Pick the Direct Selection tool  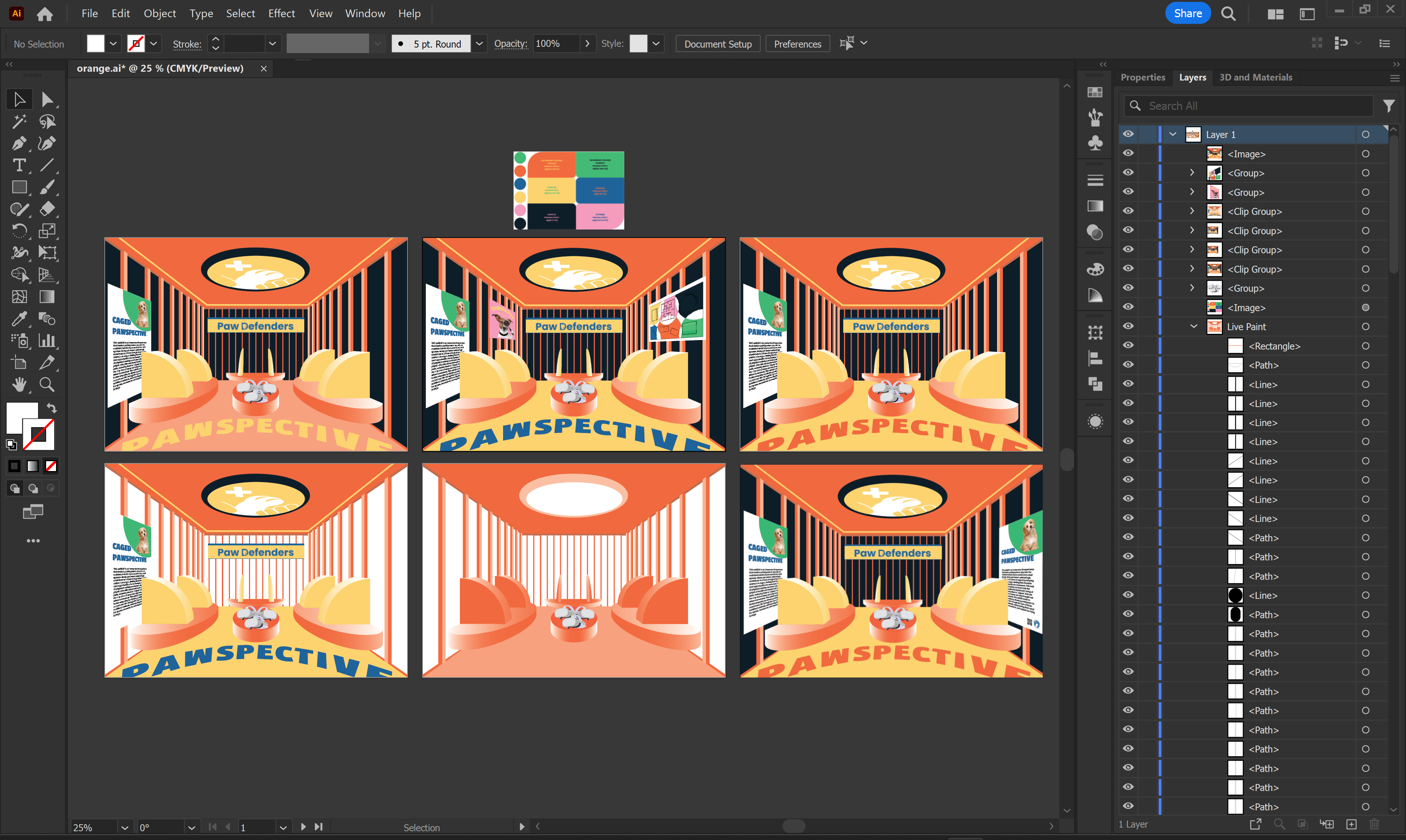47,100
